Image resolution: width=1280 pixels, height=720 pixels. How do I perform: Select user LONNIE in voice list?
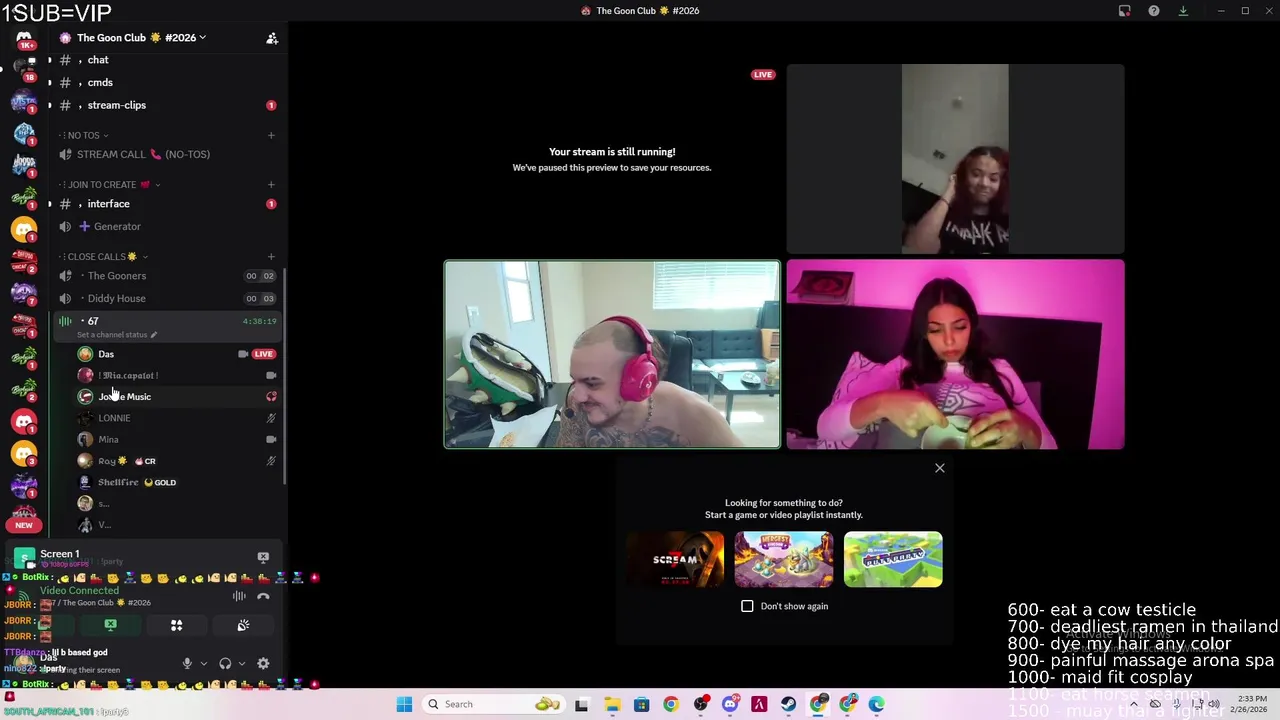pos(175,418)
